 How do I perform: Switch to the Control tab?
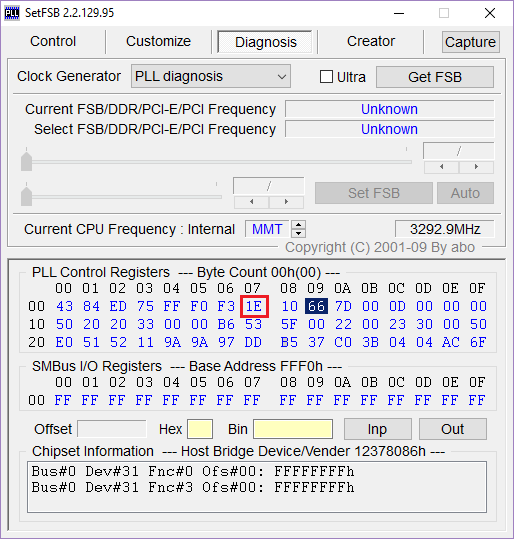(53, 42)
